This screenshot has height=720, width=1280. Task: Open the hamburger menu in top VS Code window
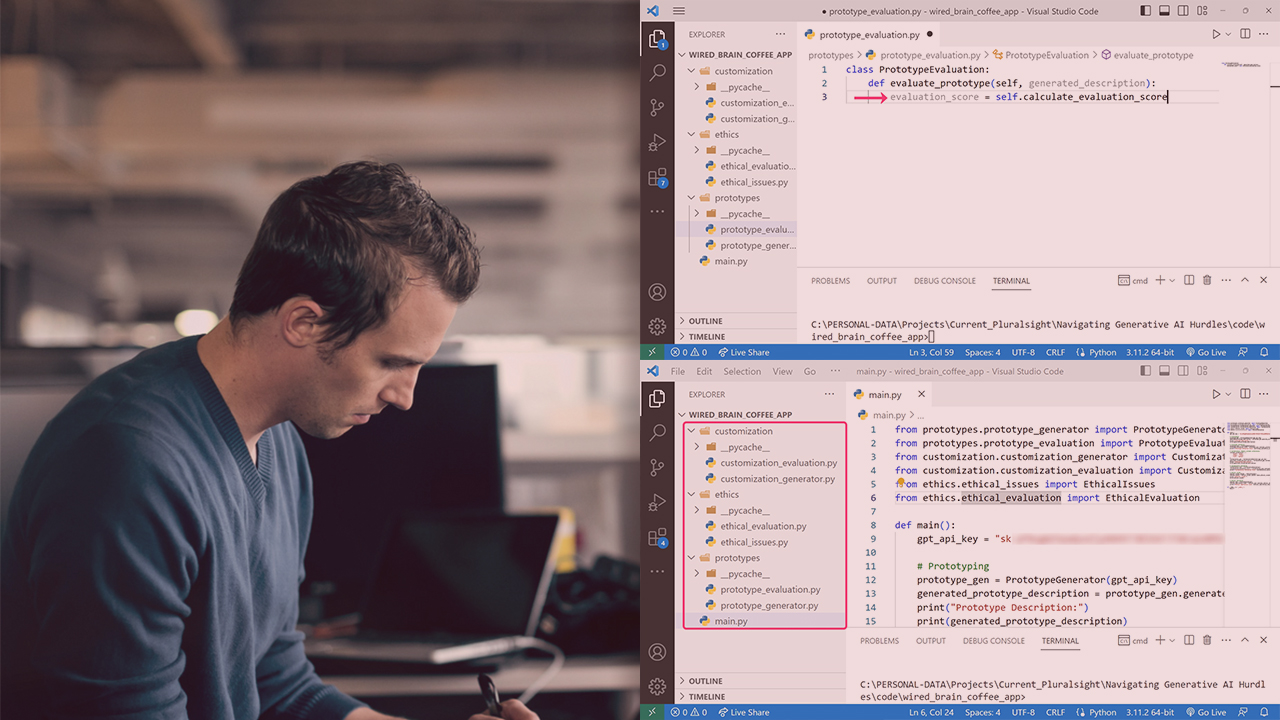(x=679, y=11)
